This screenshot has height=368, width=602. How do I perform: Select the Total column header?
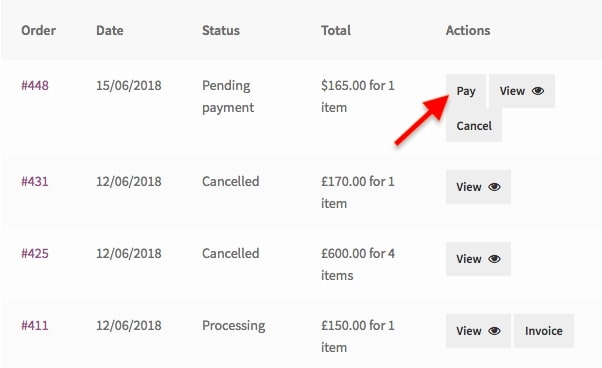(x=336, y=30)
